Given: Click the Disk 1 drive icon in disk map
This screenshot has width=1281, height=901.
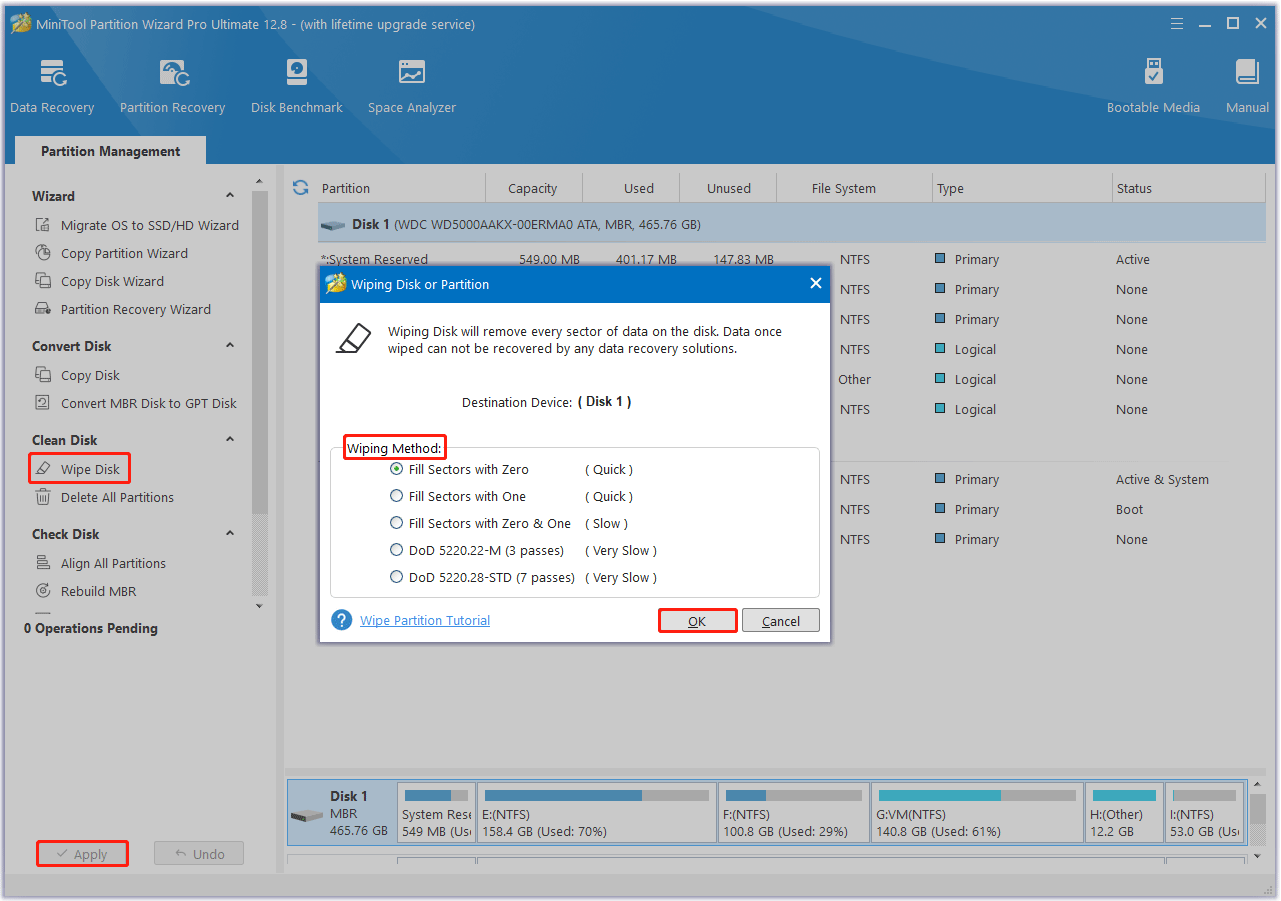Looking at the screenshot, I should [x=306, y=815].
